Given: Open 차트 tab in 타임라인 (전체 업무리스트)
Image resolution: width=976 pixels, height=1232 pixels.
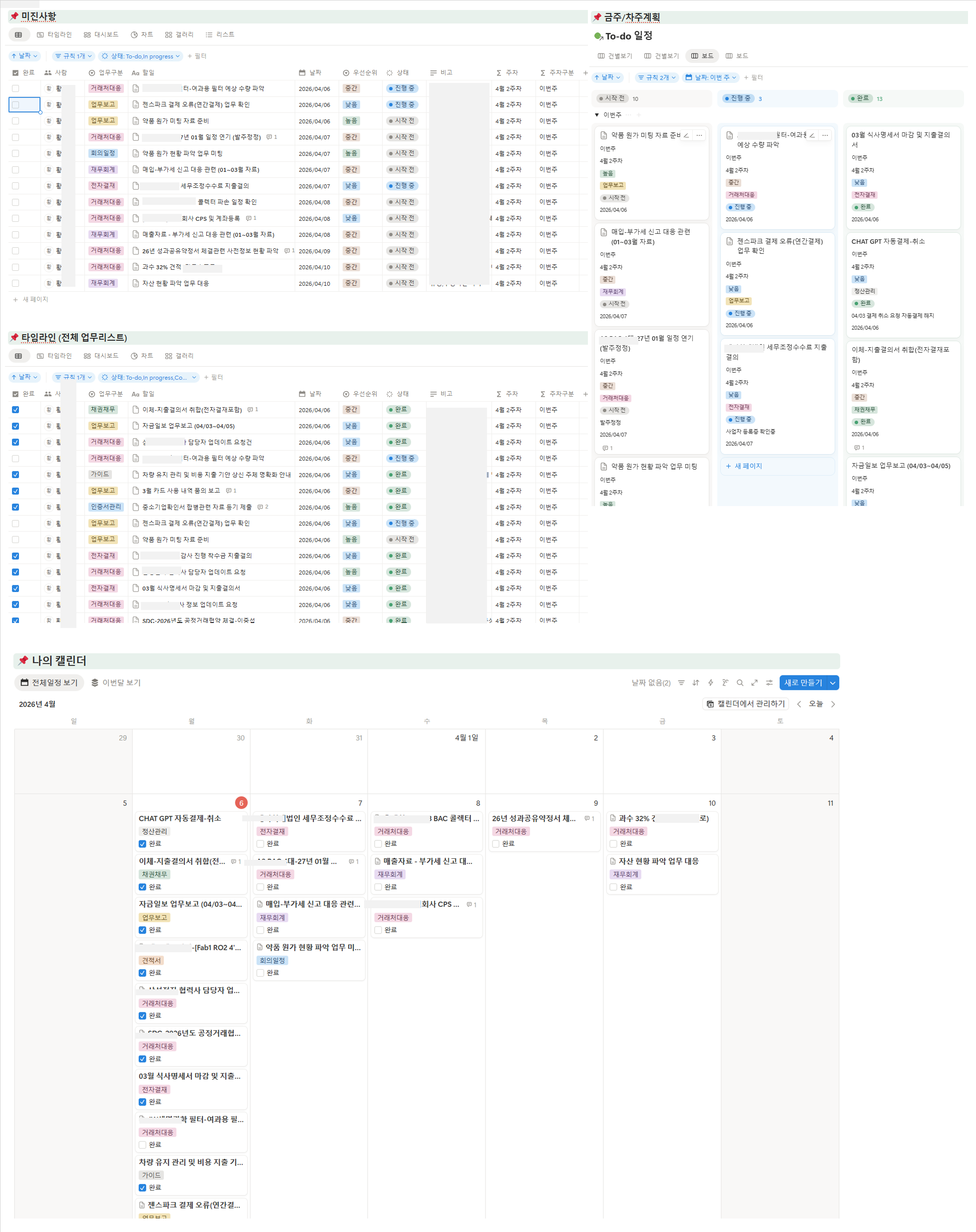Looking at the screenshot, I should (142, 356).
